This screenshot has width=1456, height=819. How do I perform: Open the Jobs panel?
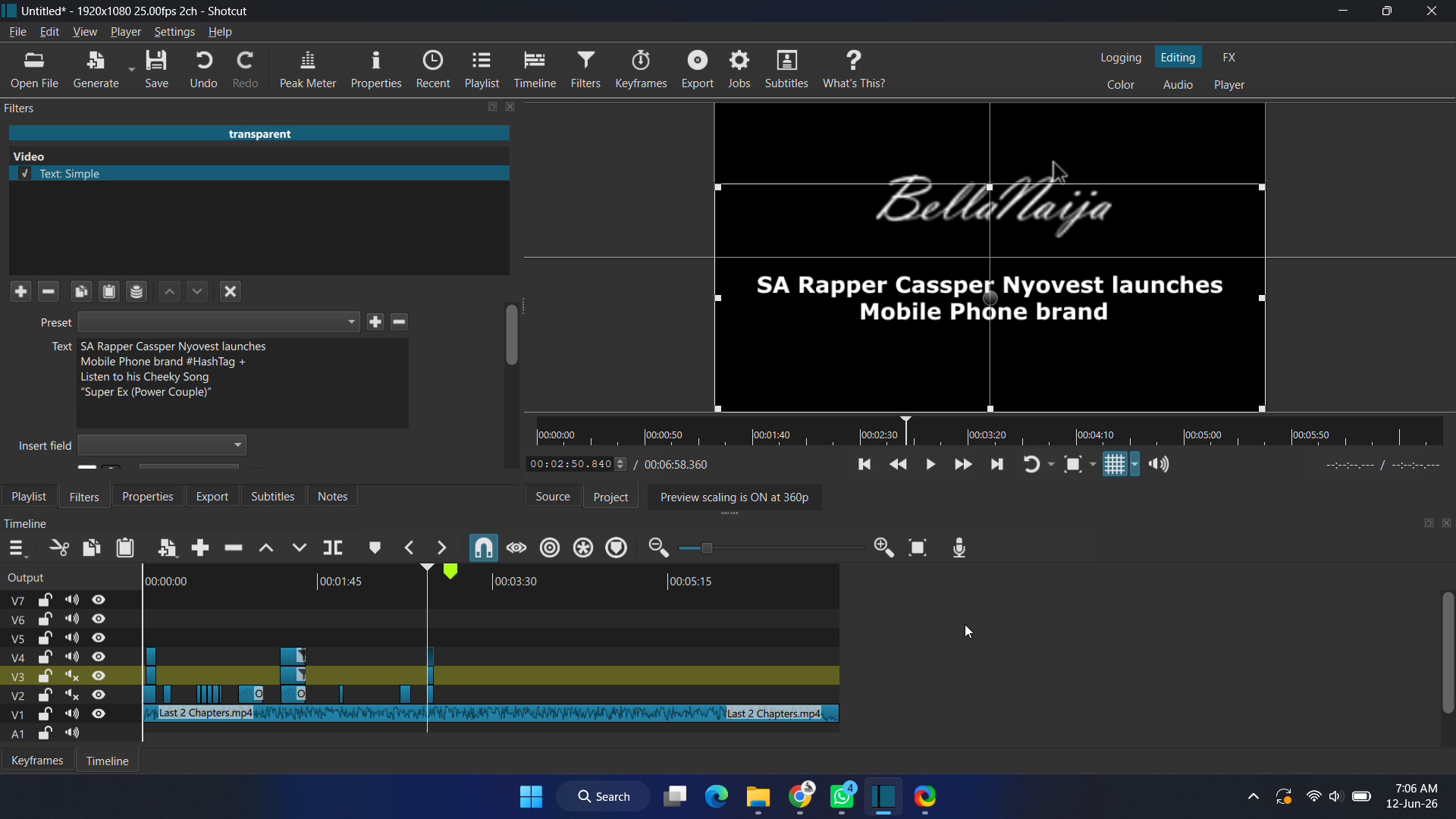739,70
